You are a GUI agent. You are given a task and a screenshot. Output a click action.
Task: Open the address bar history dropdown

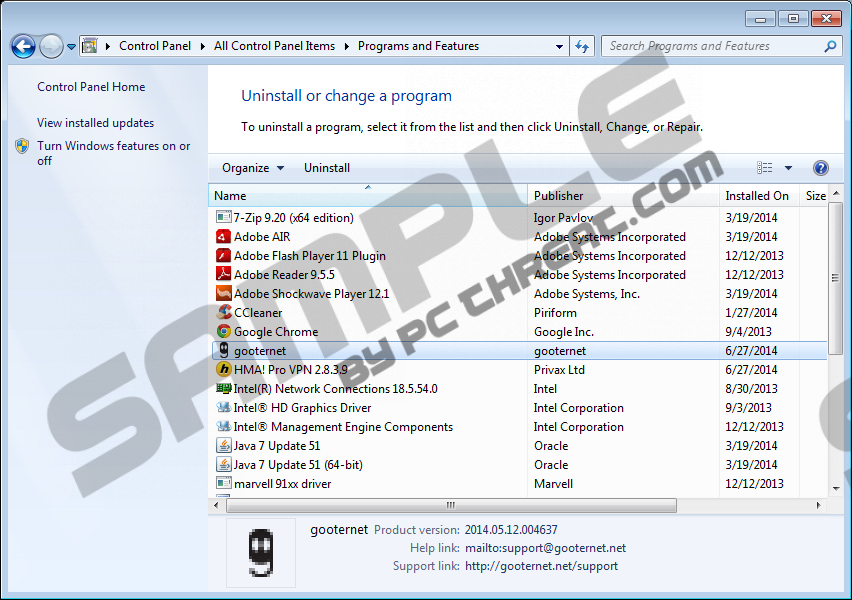coord(560,46)
